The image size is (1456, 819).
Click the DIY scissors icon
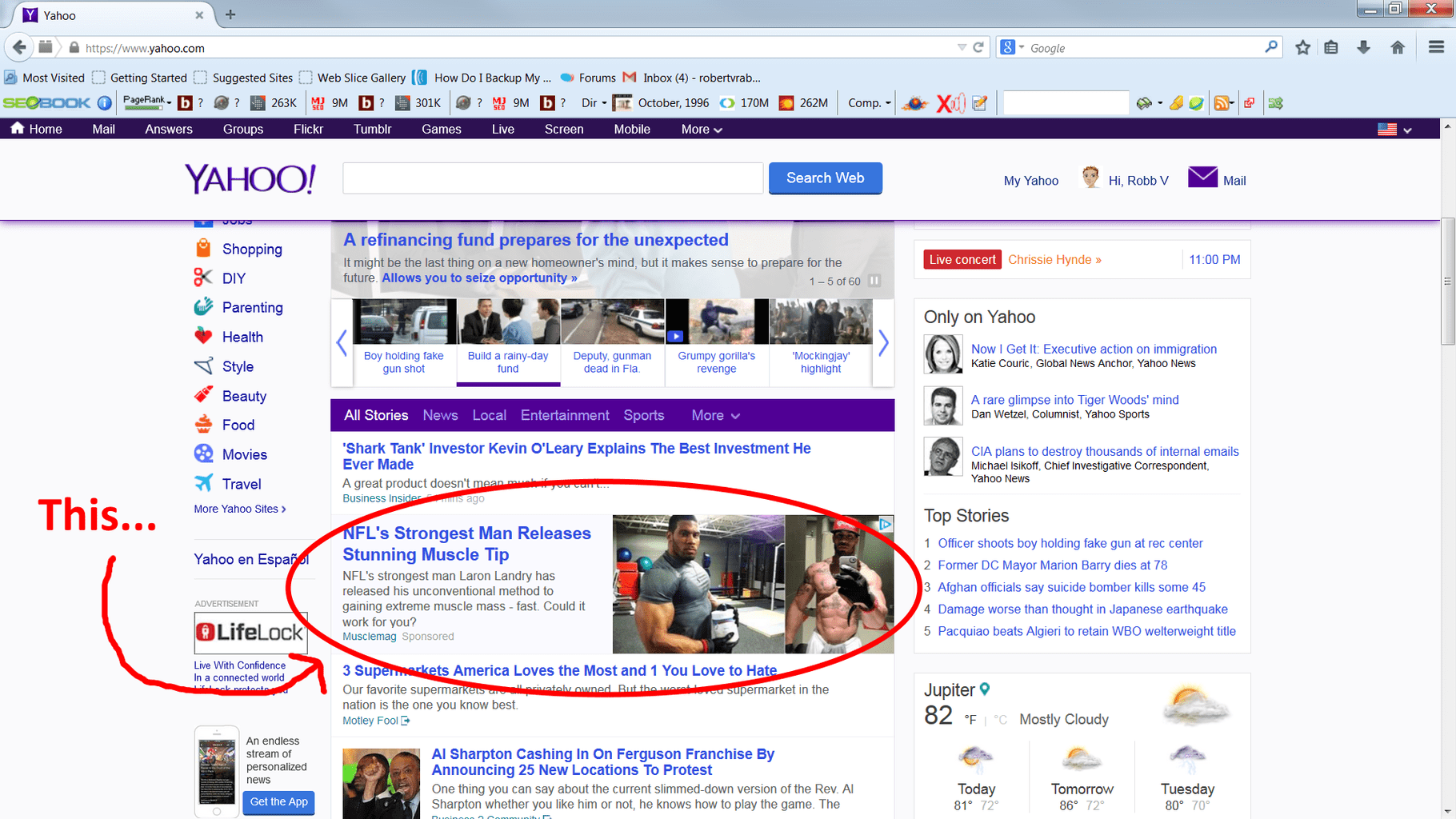(203, 278)
